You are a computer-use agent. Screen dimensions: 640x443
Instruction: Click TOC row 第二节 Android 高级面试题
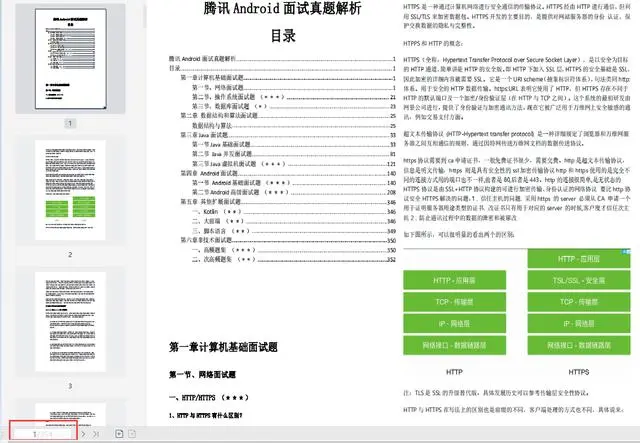pos(294,192)
